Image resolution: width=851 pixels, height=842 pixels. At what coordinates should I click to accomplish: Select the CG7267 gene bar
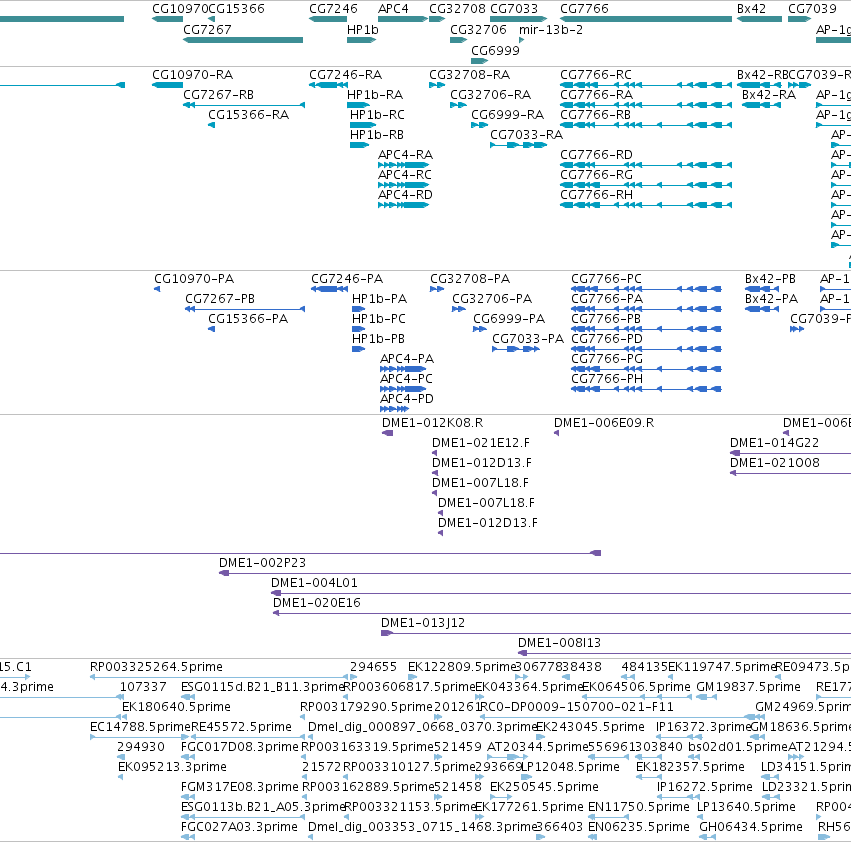(x=243, y=40)
